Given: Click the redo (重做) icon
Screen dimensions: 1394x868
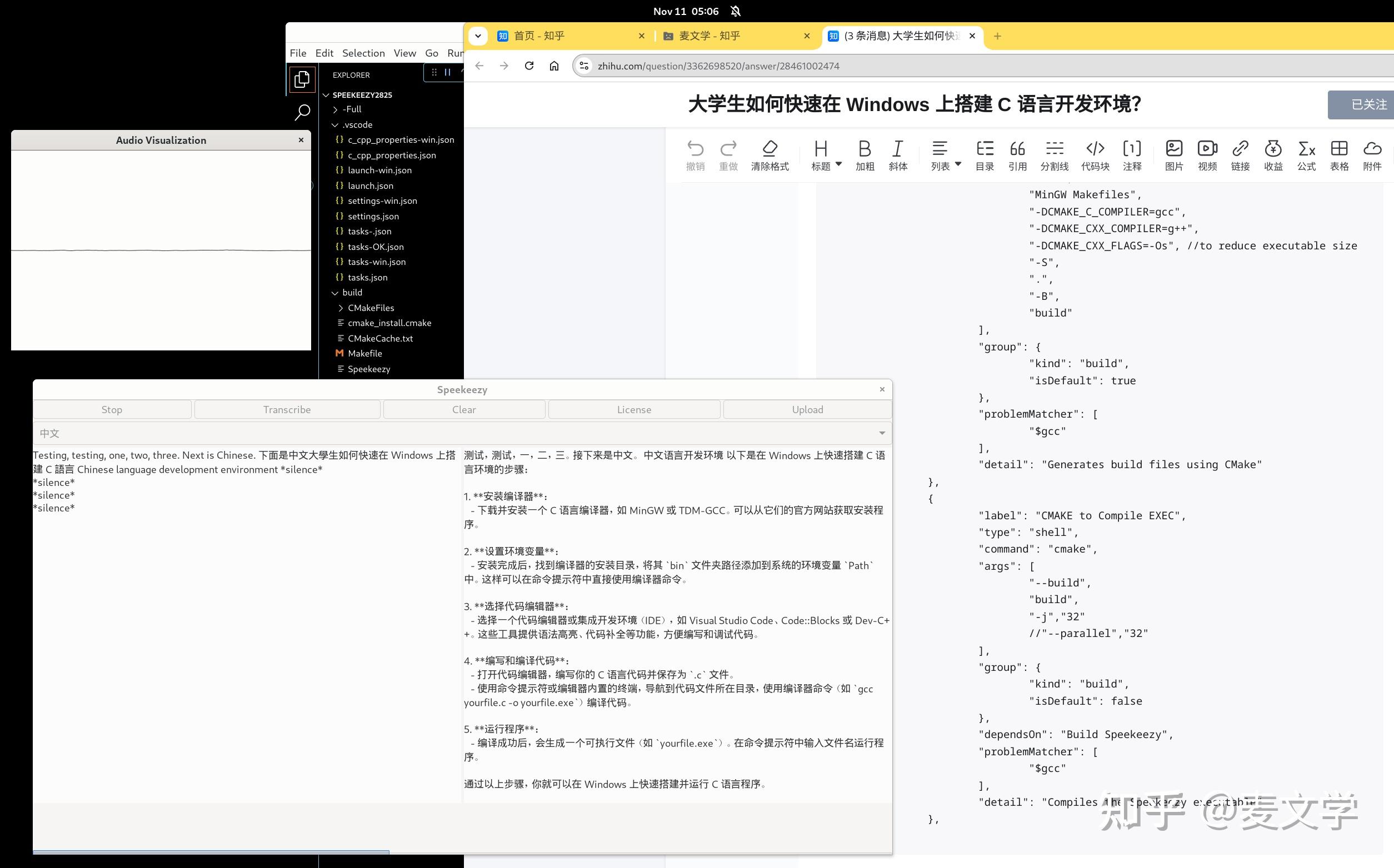Looking at the screenshot, I should (x=728, y=155).
